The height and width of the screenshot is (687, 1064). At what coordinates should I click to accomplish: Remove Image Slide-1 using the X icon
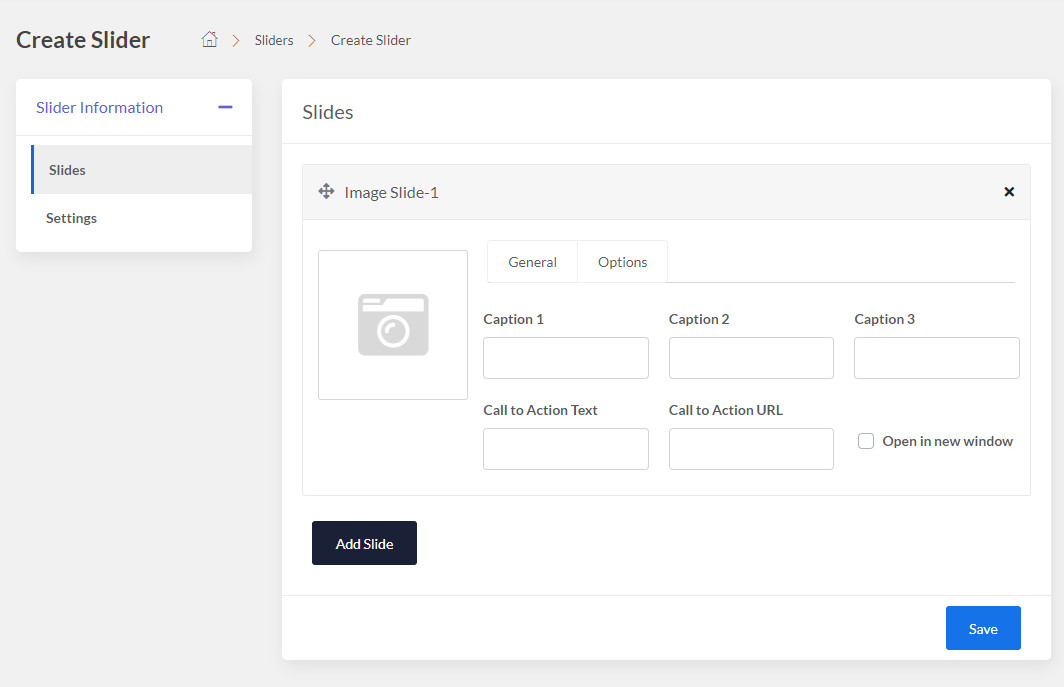(1009, 192)
